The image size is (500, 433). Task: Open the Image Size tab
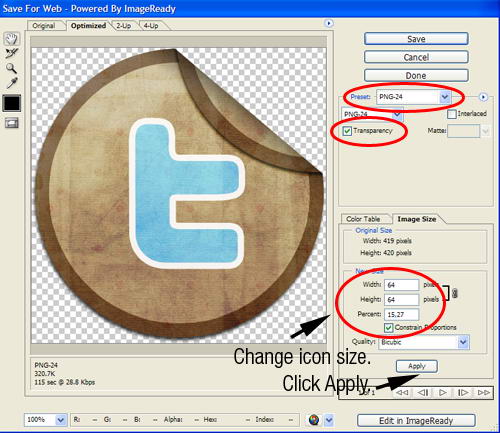417,219
